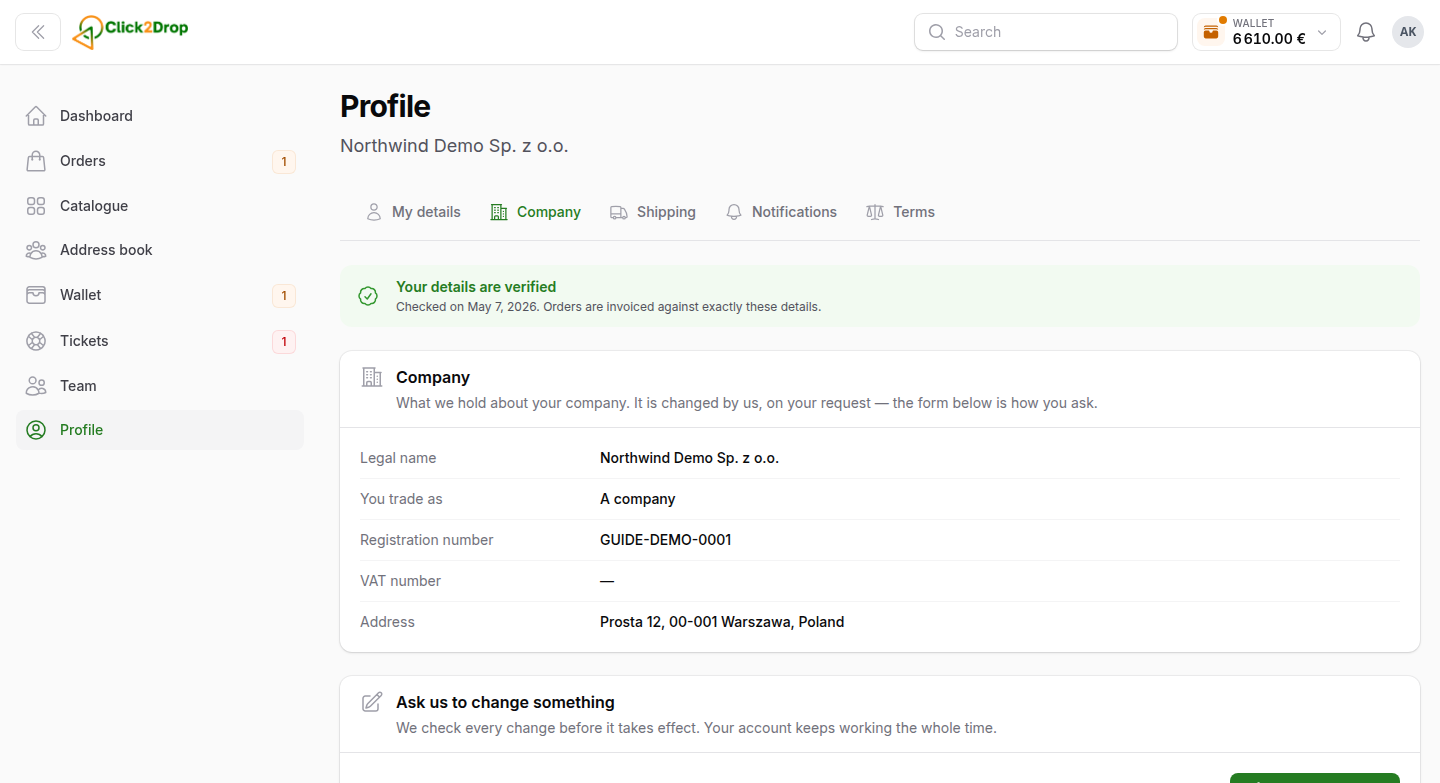Click the Ask us to change something heading
This screenshot has width=1440, height=783.
click(505, 702)
